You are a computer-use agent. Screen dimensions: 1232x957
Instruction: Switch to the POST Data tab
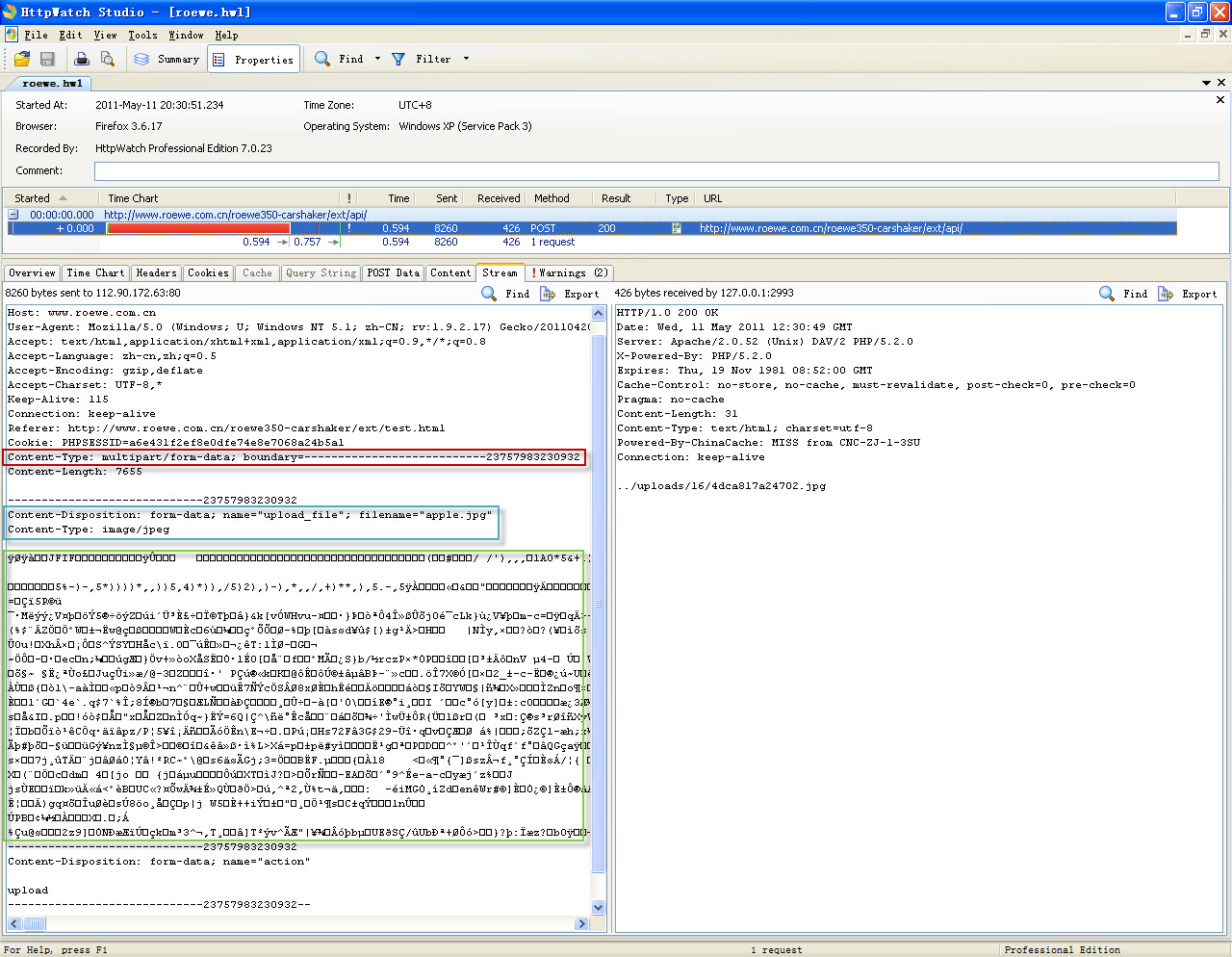click(x=393, y=273)
